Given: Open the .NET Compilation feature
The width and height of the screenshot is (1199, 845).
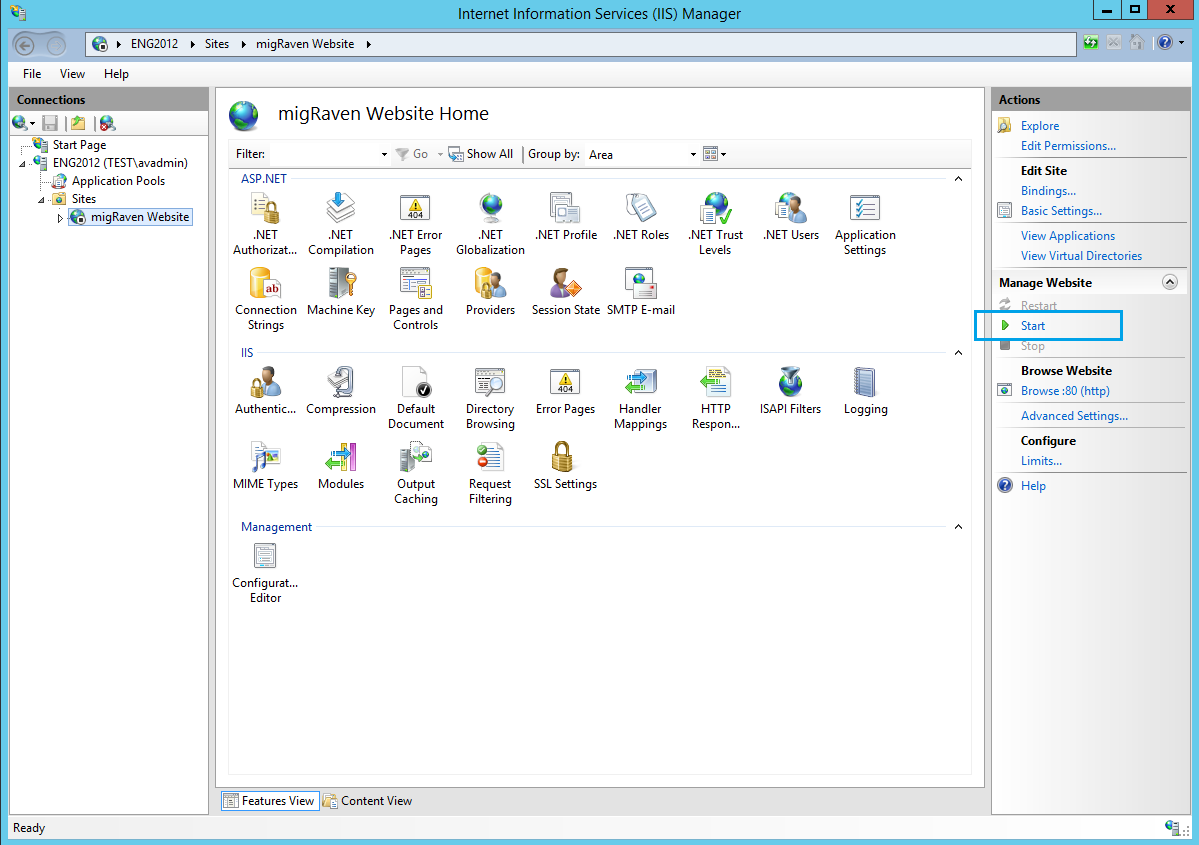Looking at the screenshot, I should pos(340,223).
